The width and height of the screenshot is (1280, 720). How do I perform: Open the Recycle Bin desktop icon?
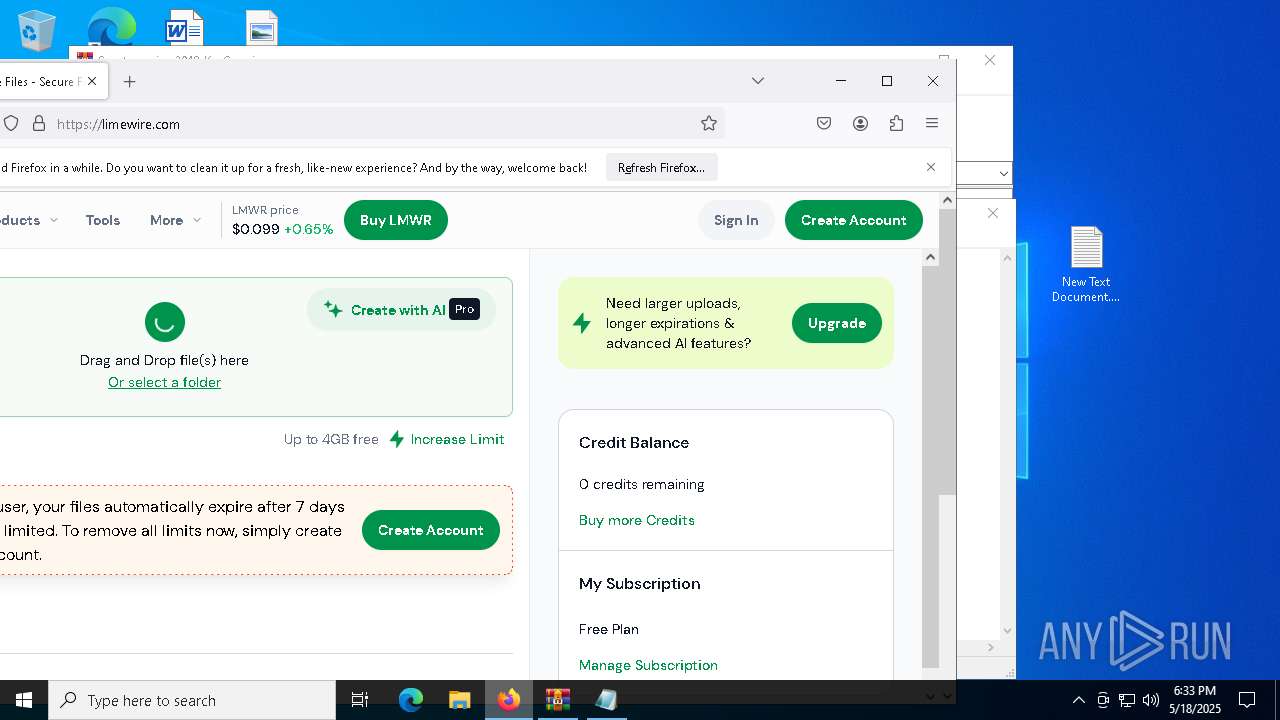(x=38, y=30)
